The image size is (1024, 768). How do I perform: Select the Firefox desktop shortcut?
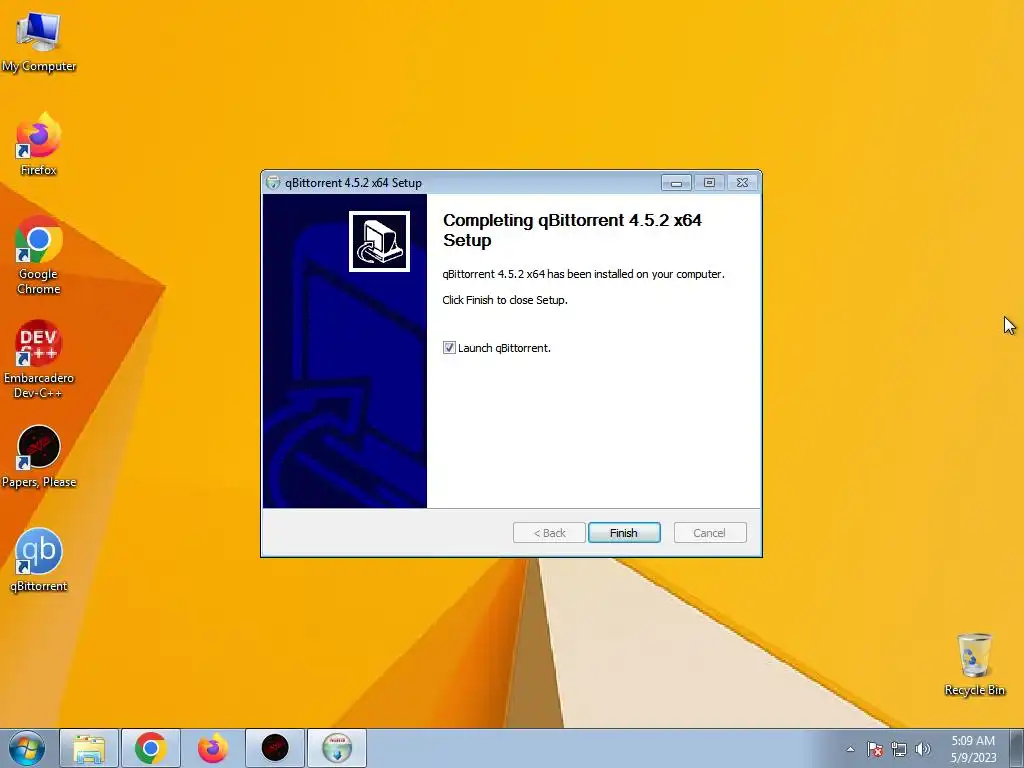click(x=39, y=145)
